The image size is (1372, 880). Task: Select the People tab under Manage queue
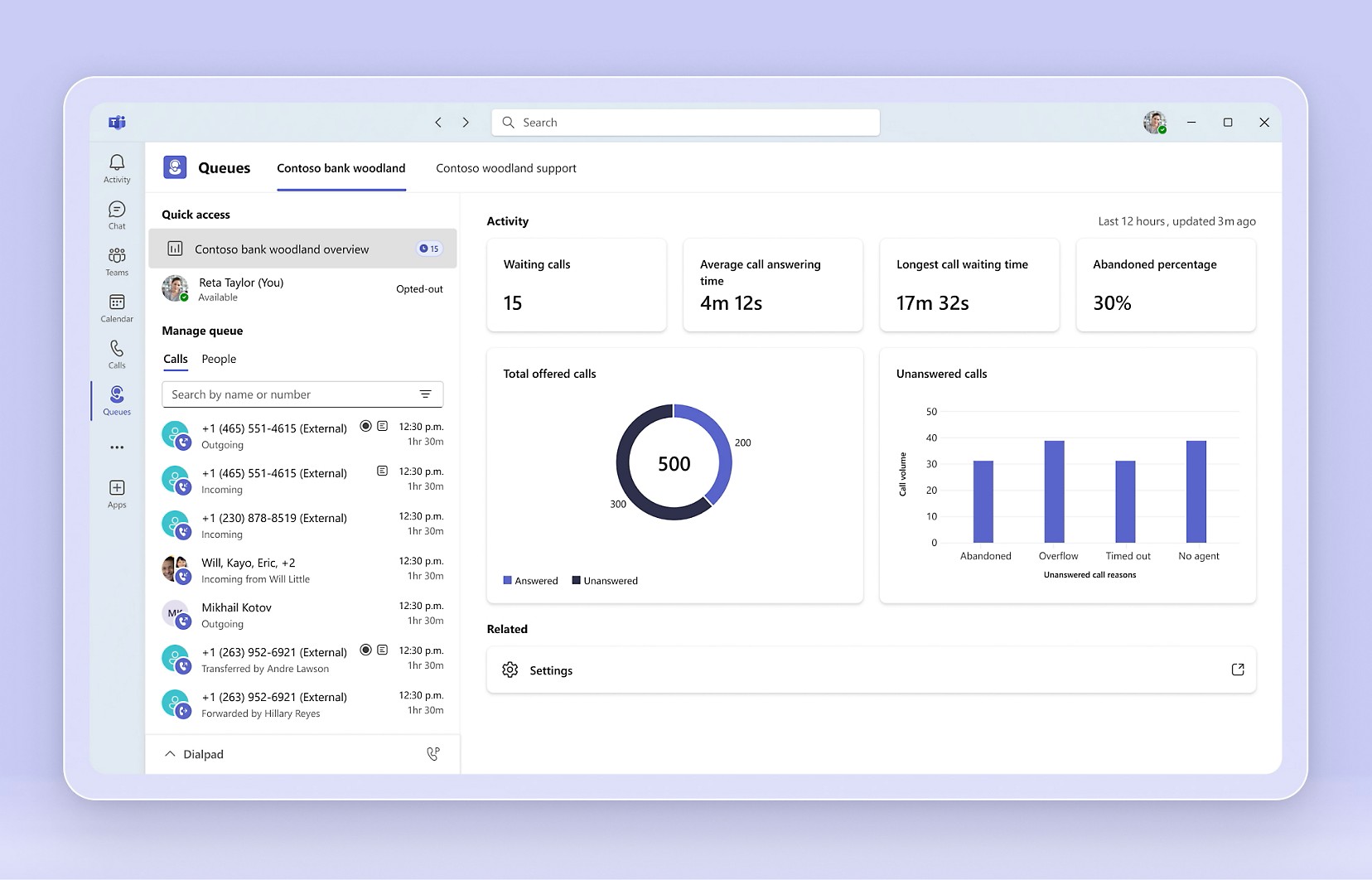click(219, 359)
